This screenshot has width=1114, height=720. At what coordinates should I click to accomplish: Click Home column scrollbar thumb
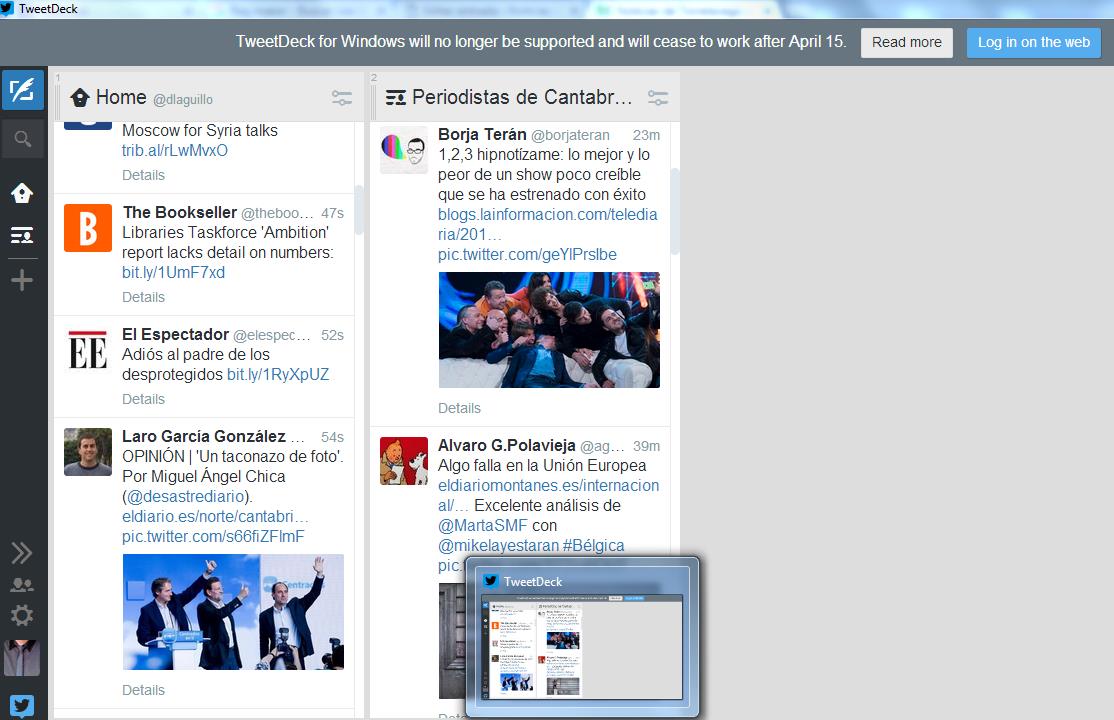click(359, 210)
